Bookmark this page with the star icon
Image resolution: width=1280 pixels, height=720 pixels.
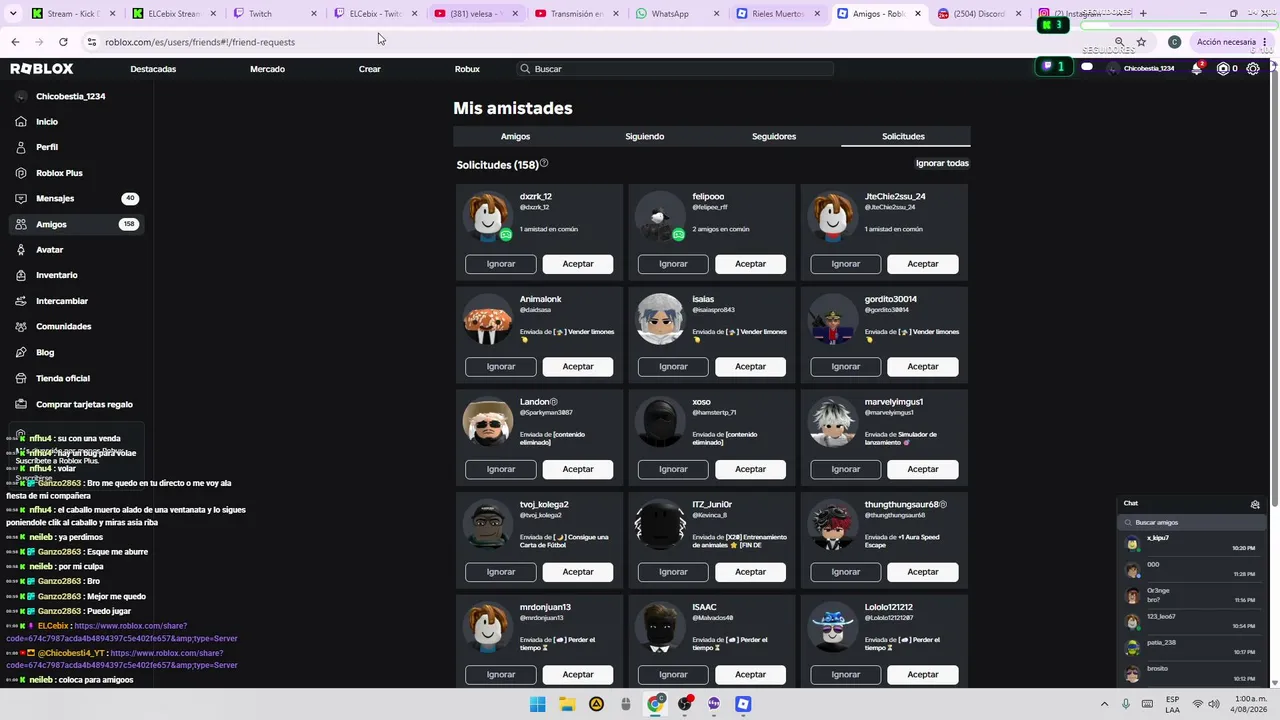(1141, 42)
